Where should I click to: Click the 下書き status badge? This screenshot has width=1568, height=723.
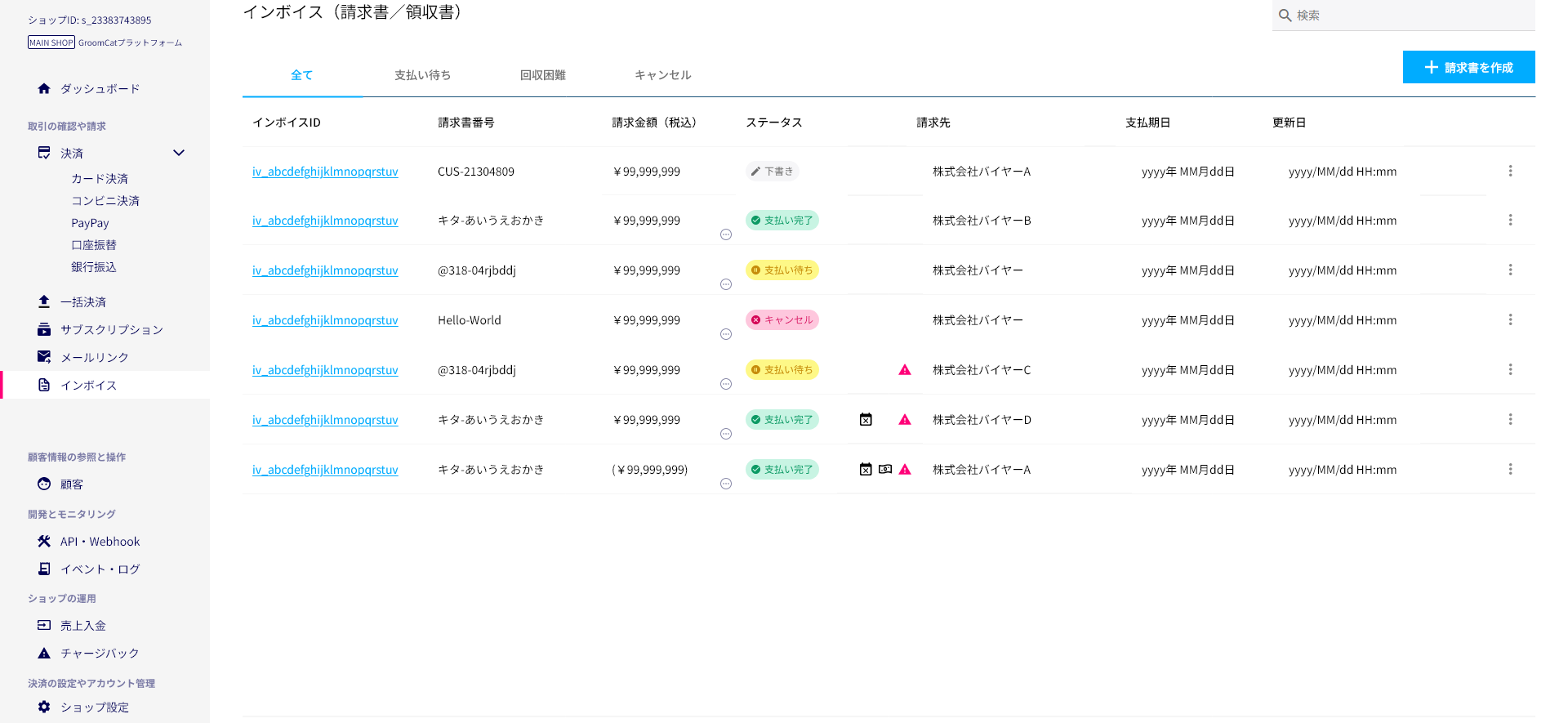pyautogui.click(x=772, y=172)
